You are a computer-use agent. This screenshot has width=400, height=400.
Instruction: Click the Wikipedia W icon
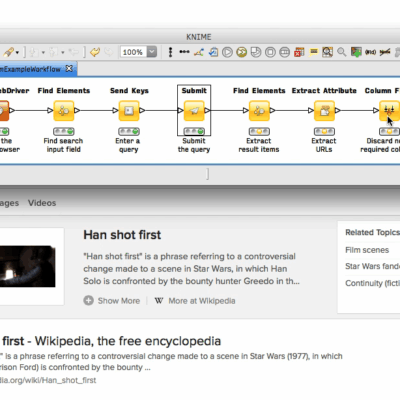[x=159, y=301]
